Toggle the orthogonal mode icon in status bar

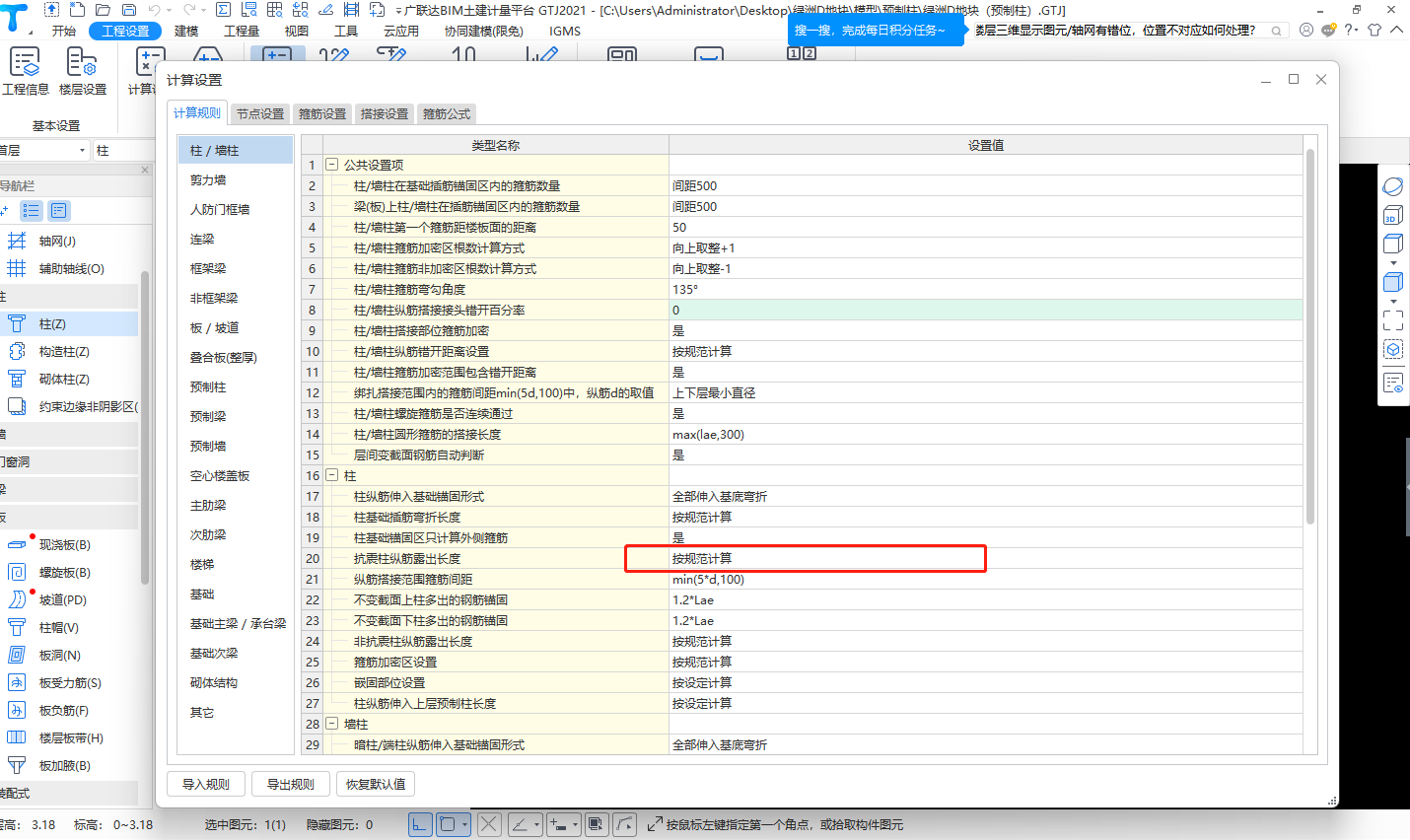[420, 824]
